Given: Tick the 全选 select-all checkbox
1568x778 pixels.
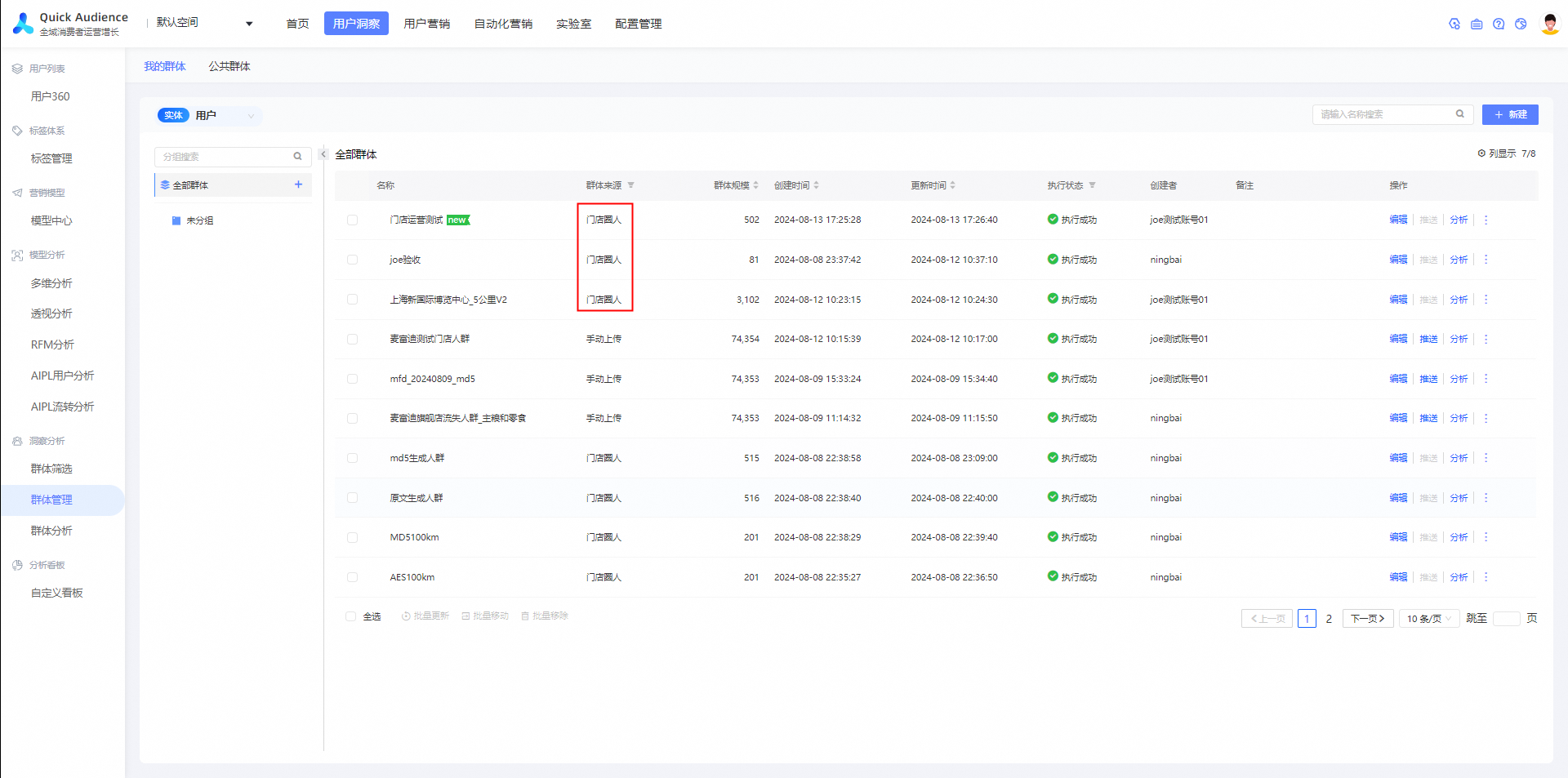Looking at the screenshot, I should [350, 616].
